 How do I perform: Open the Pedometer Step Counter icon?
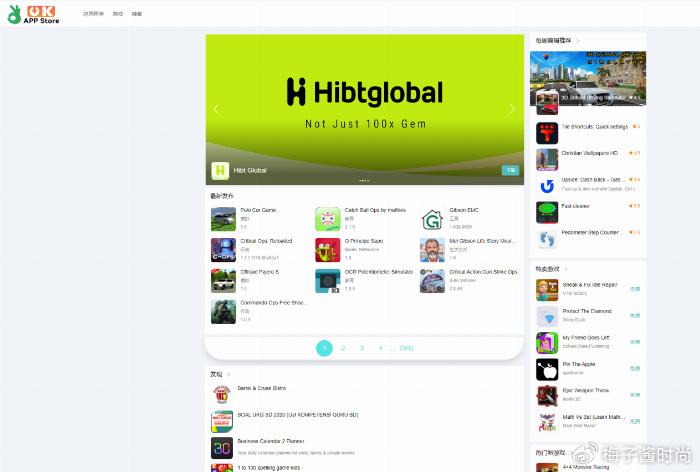[x=547, y=238]
